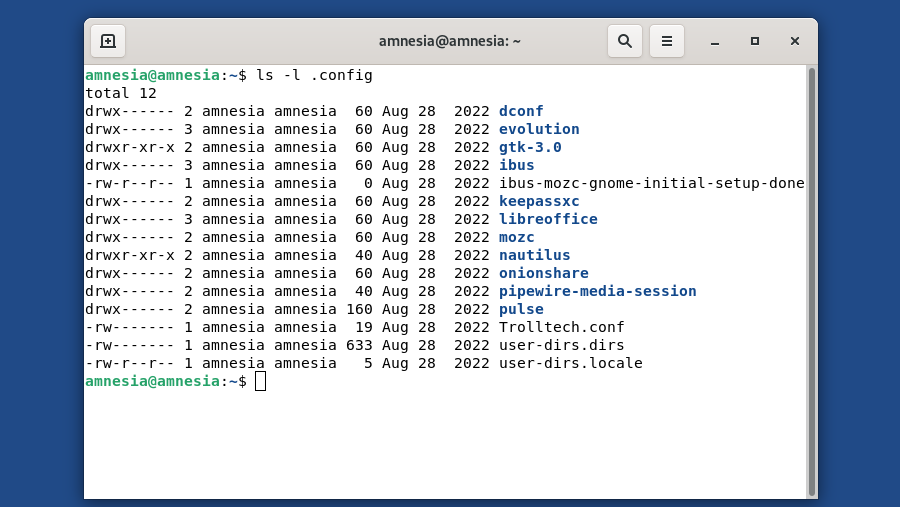Select the evolution directory name
Image resolution: width=900 pixels, height=507 pixels.
tap(539, 129)
